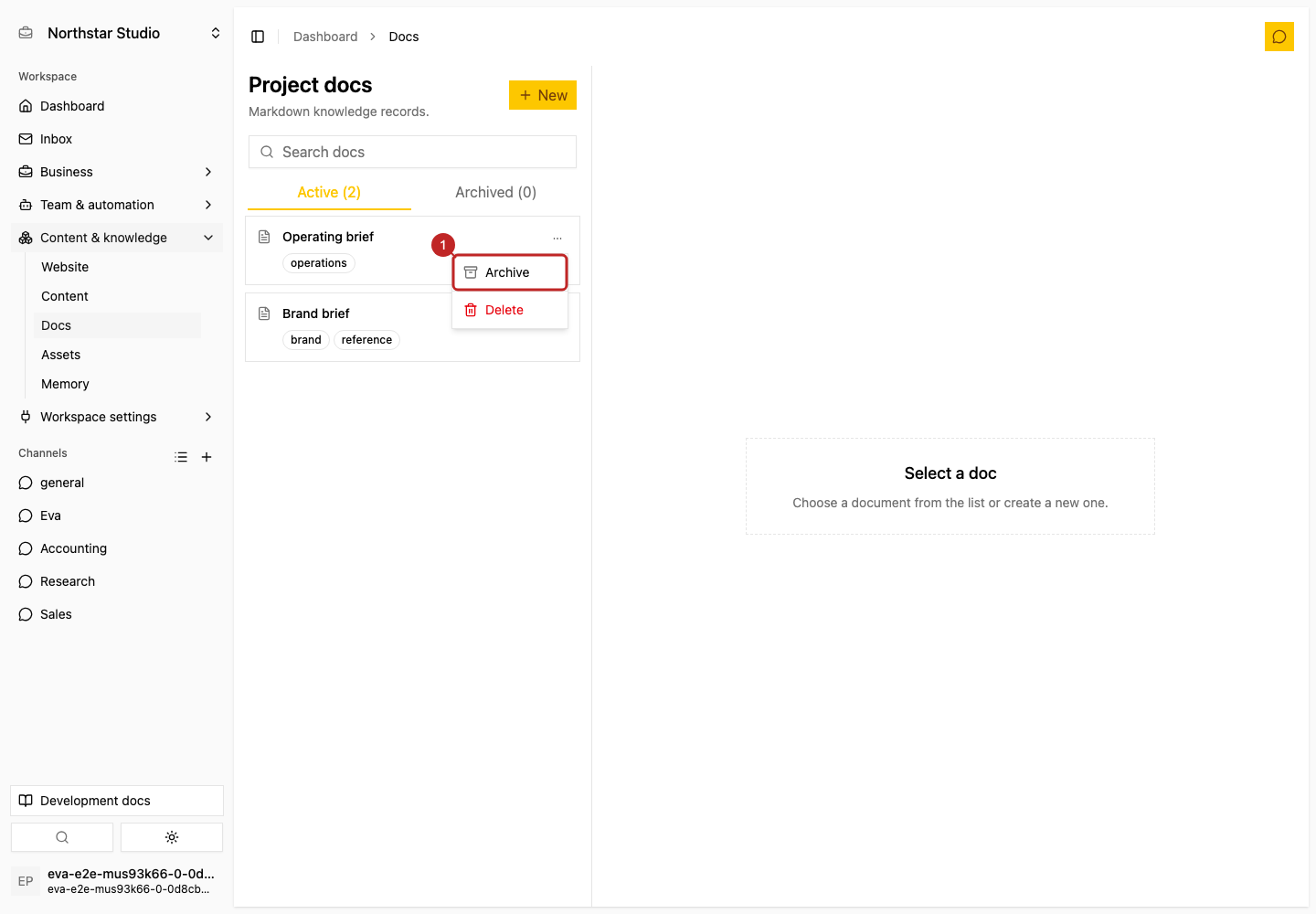Click the Brand brief document icon
Image resolution: width=1316 pixels, height=914 pixels.
point(264,314)
